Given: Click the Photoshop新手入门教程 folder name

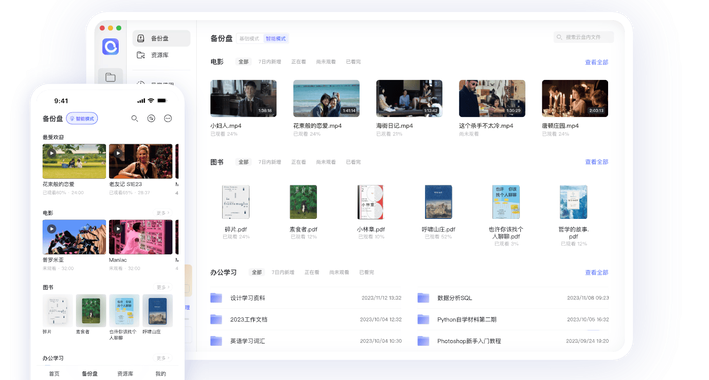Looking at the screenshot, I should tap(469, 341).
